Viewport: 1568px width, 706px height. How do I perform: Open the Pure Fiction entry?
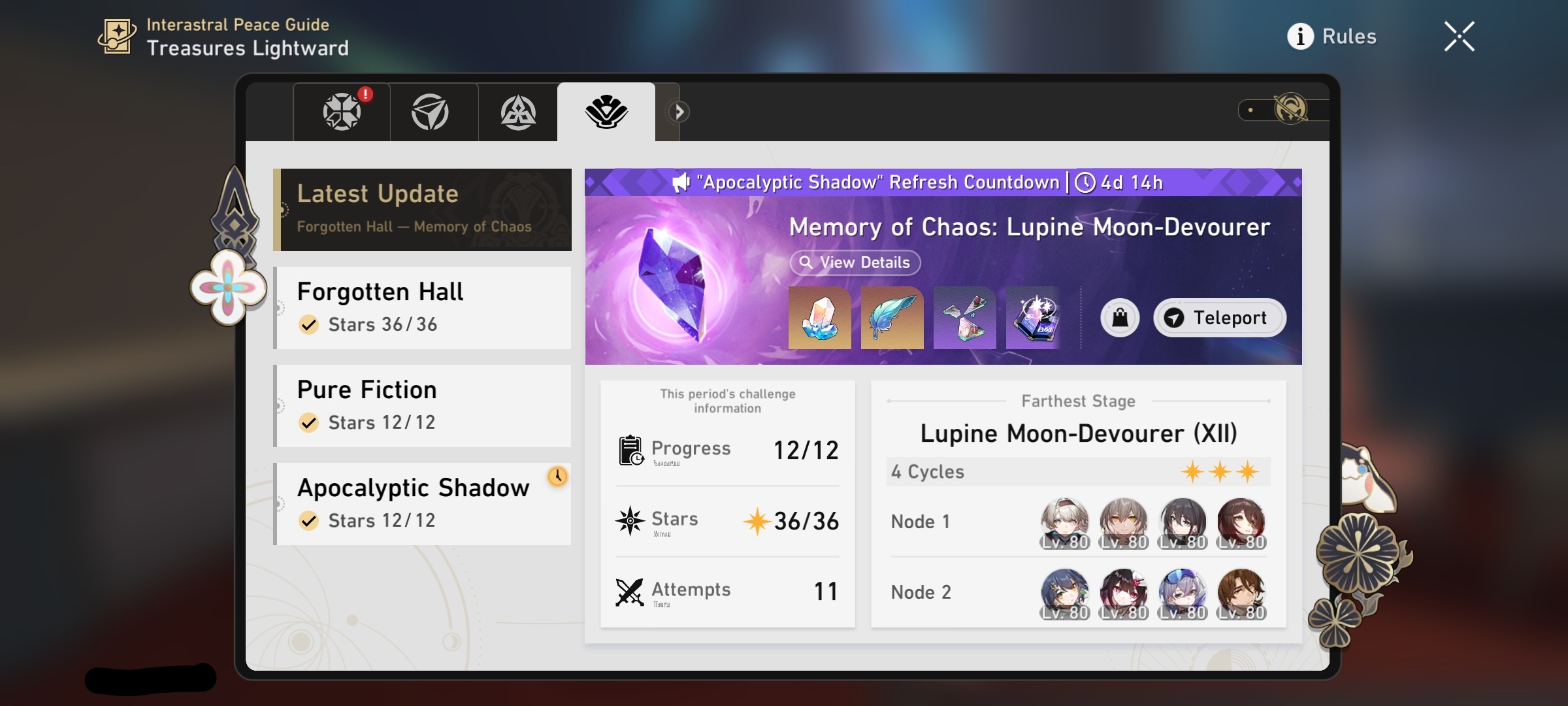click(422, 405)
